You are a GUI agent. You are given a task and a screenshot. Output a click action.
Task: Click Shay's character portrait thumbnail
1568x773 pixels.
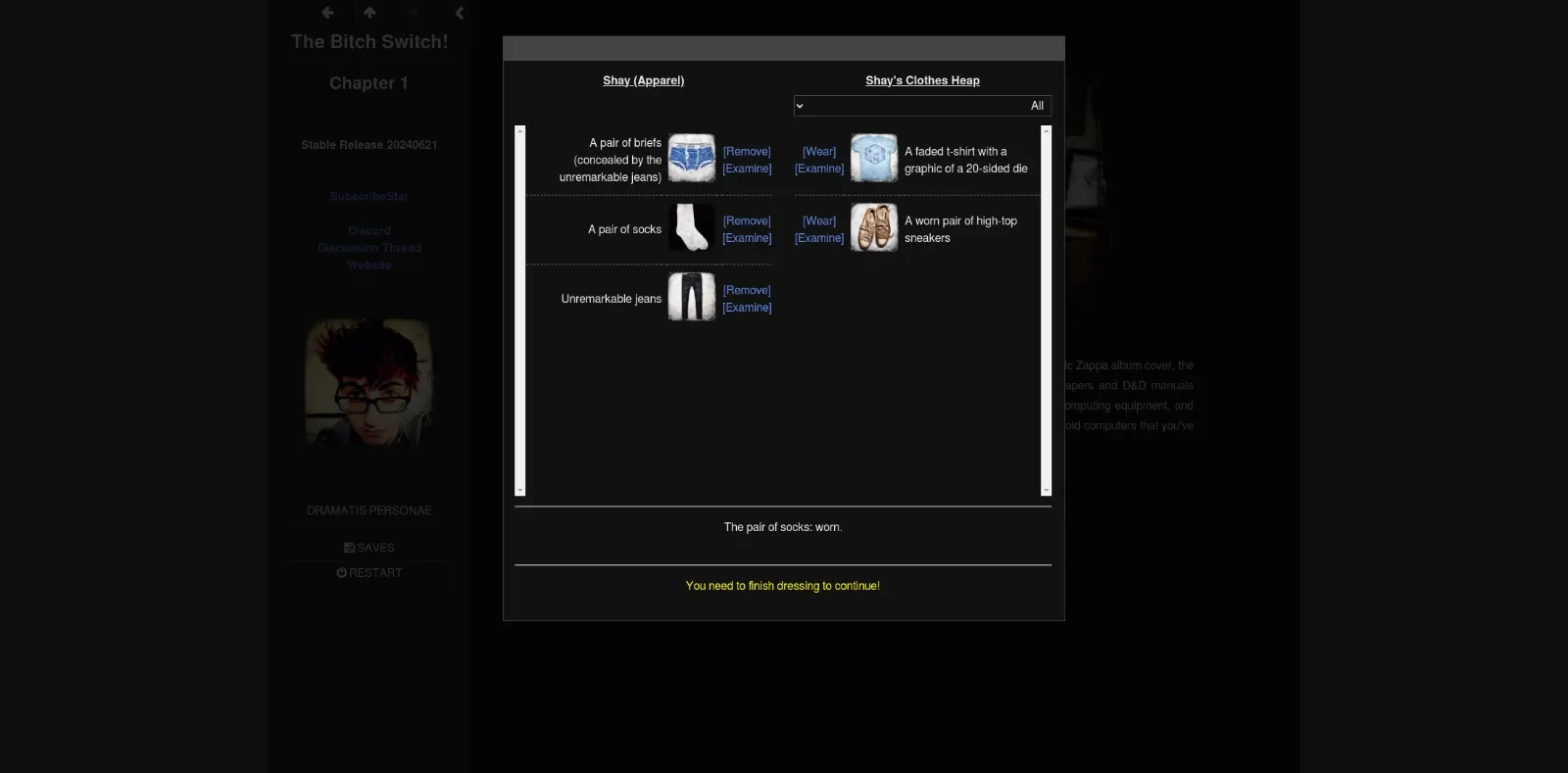[368, 383]
